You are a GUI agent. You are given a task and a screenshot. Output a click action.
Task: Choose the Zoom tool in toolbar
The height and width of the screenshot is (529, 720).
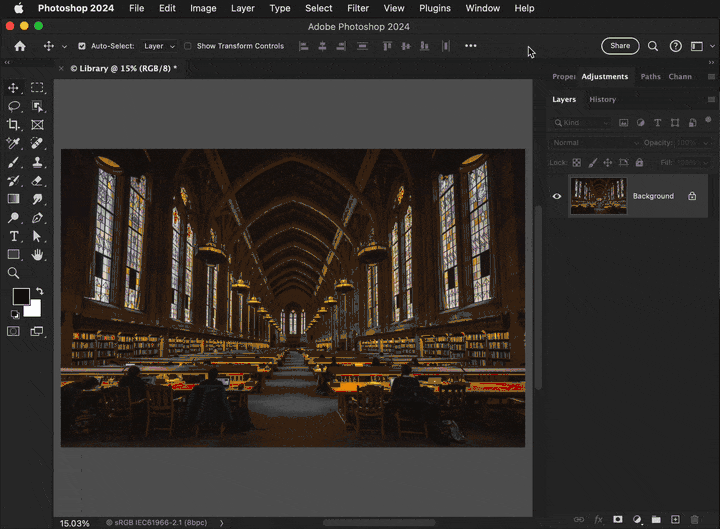point(14,273)
